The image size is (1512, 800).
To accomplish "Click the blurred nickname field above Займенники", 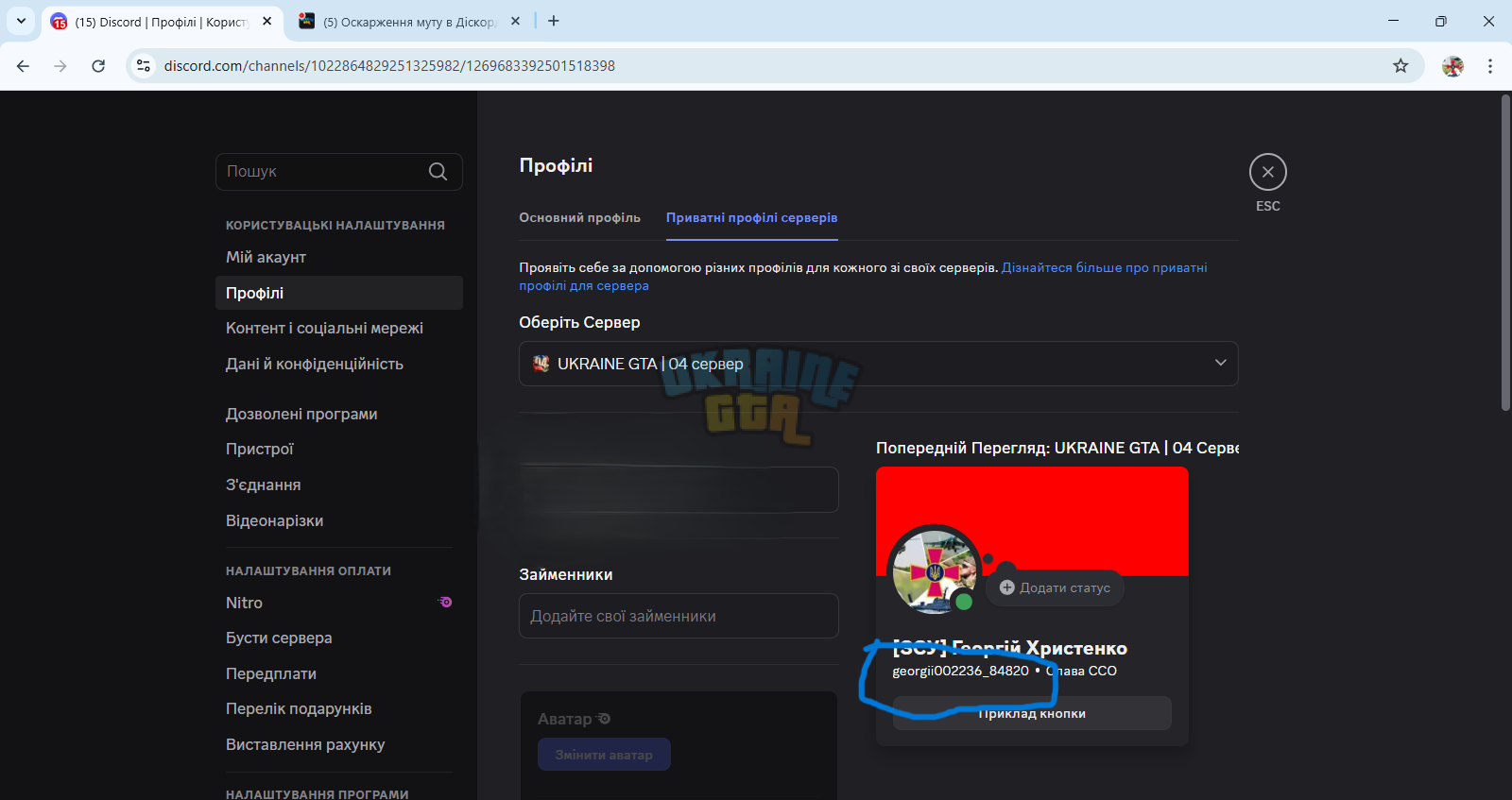I will pos(679,489).
